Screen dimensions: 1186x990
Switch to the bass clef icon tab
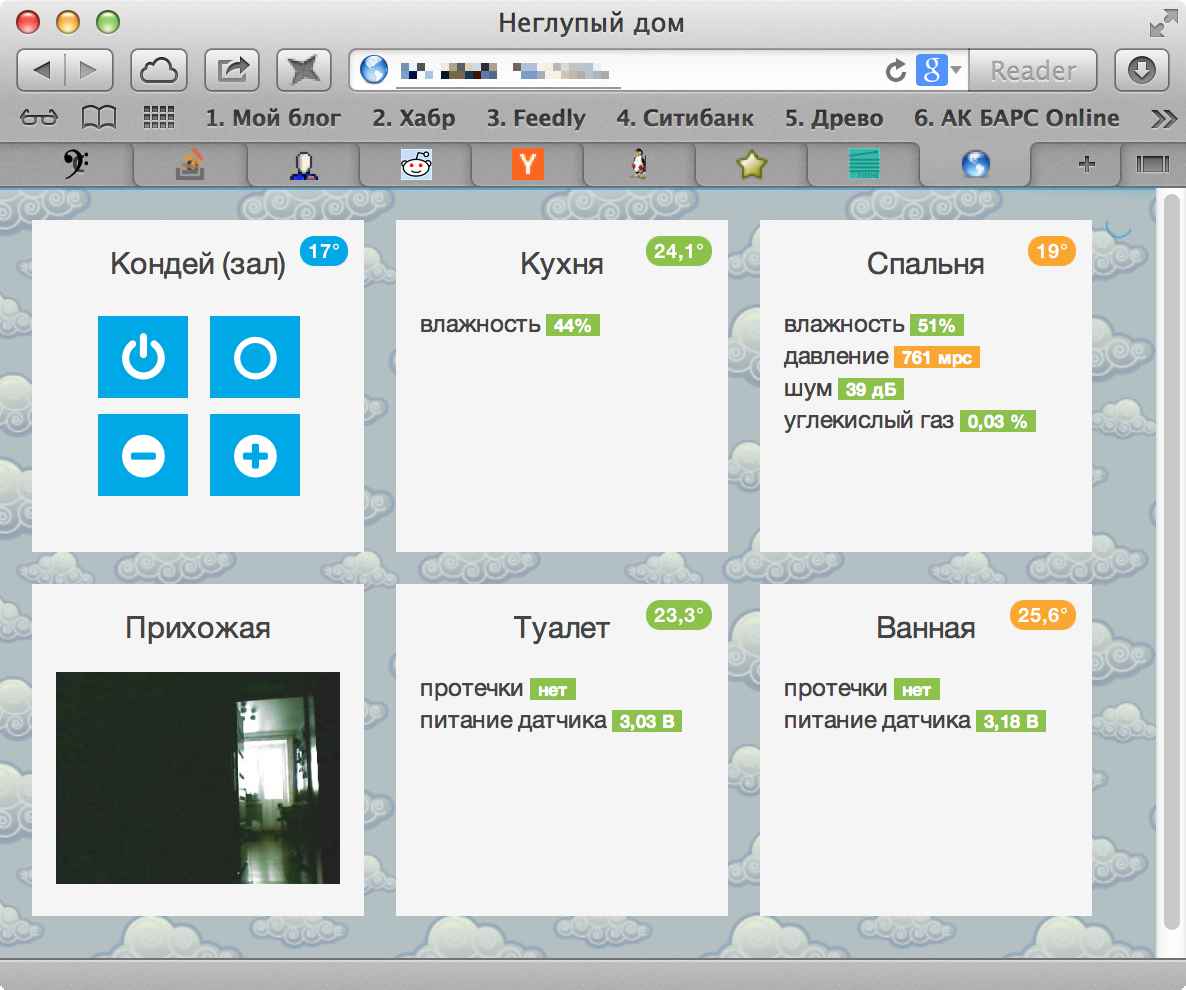(76, 163)
